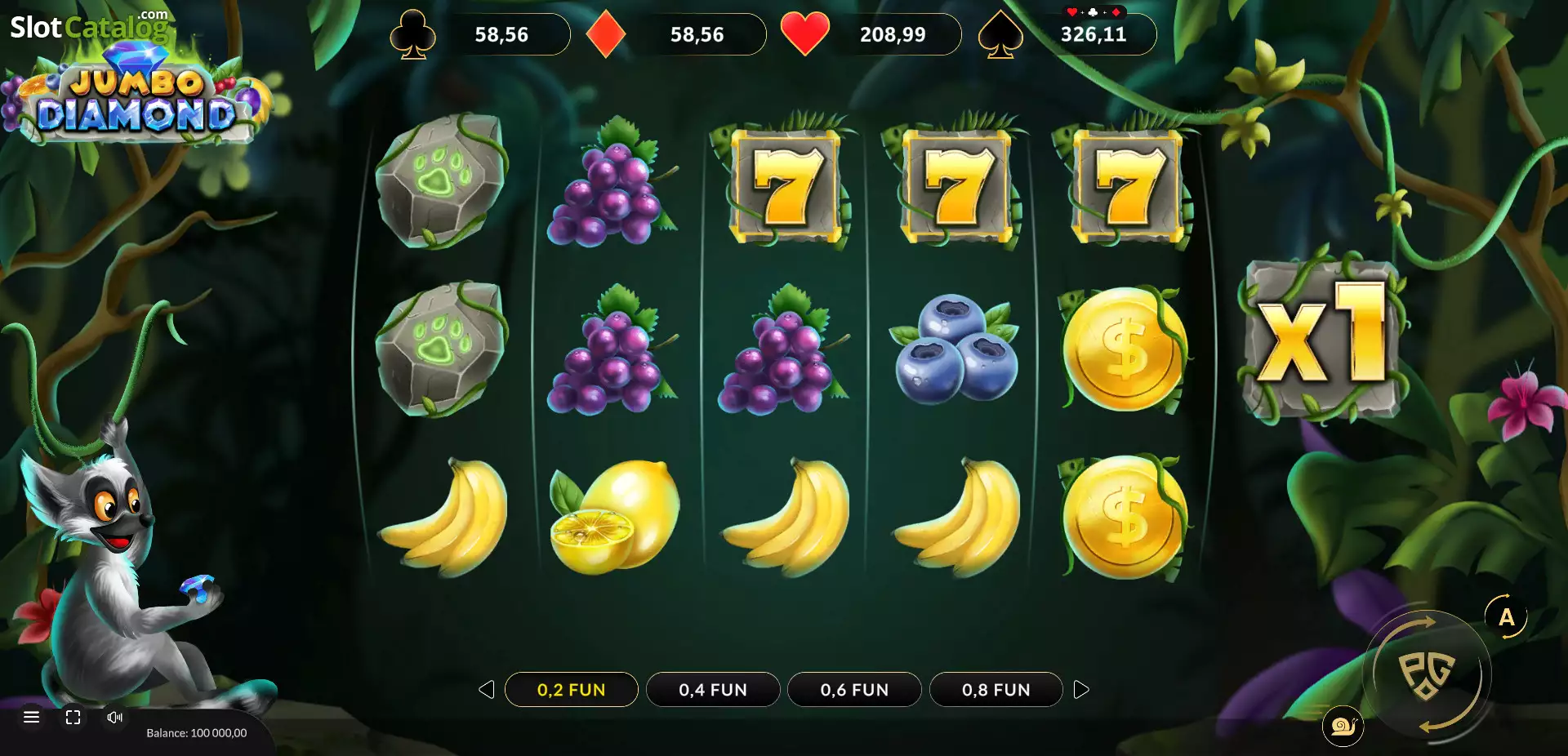The image size is (1568, 756).
Task: Enable autoplay with the A icon
Action: (x=1506, y=617)
